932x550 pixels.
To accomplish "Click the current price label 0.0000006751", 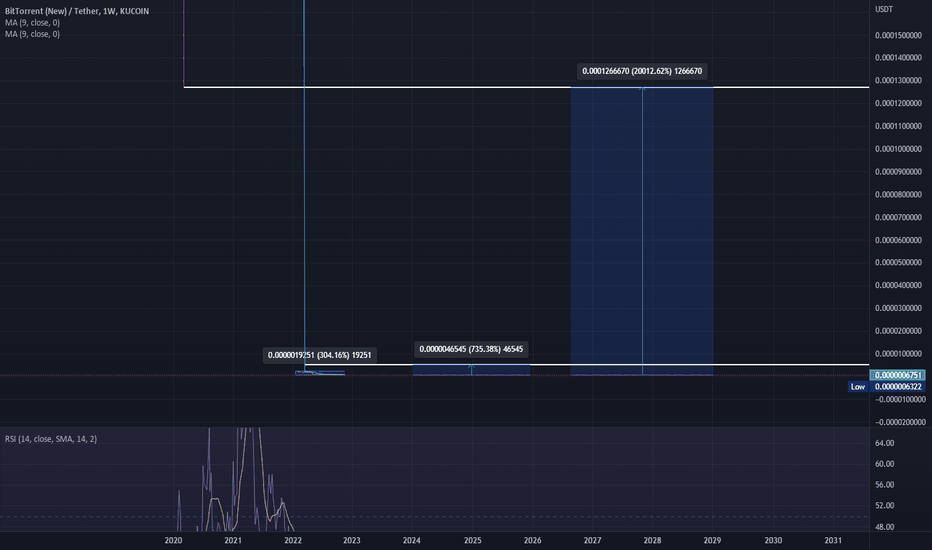I will 898,375.
